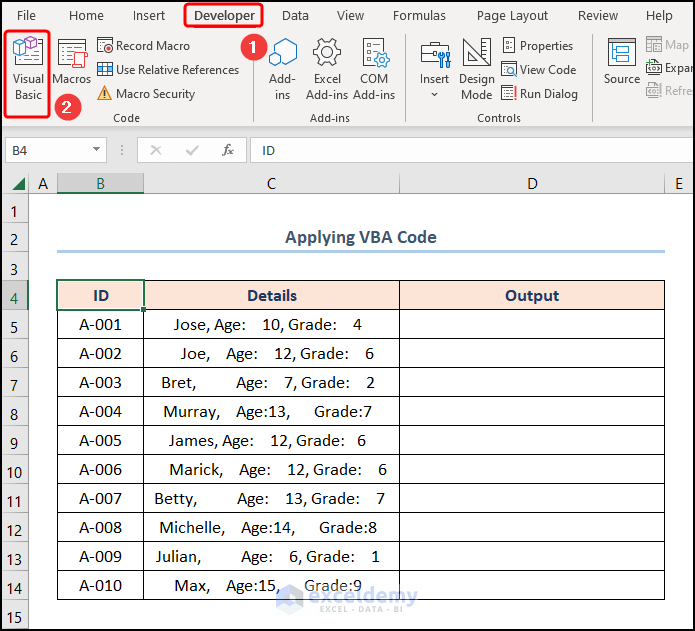Image resolution: width=695 pixels, height=631 pixels.
Task: Open the Add-ins dialog
Action: 283,70
